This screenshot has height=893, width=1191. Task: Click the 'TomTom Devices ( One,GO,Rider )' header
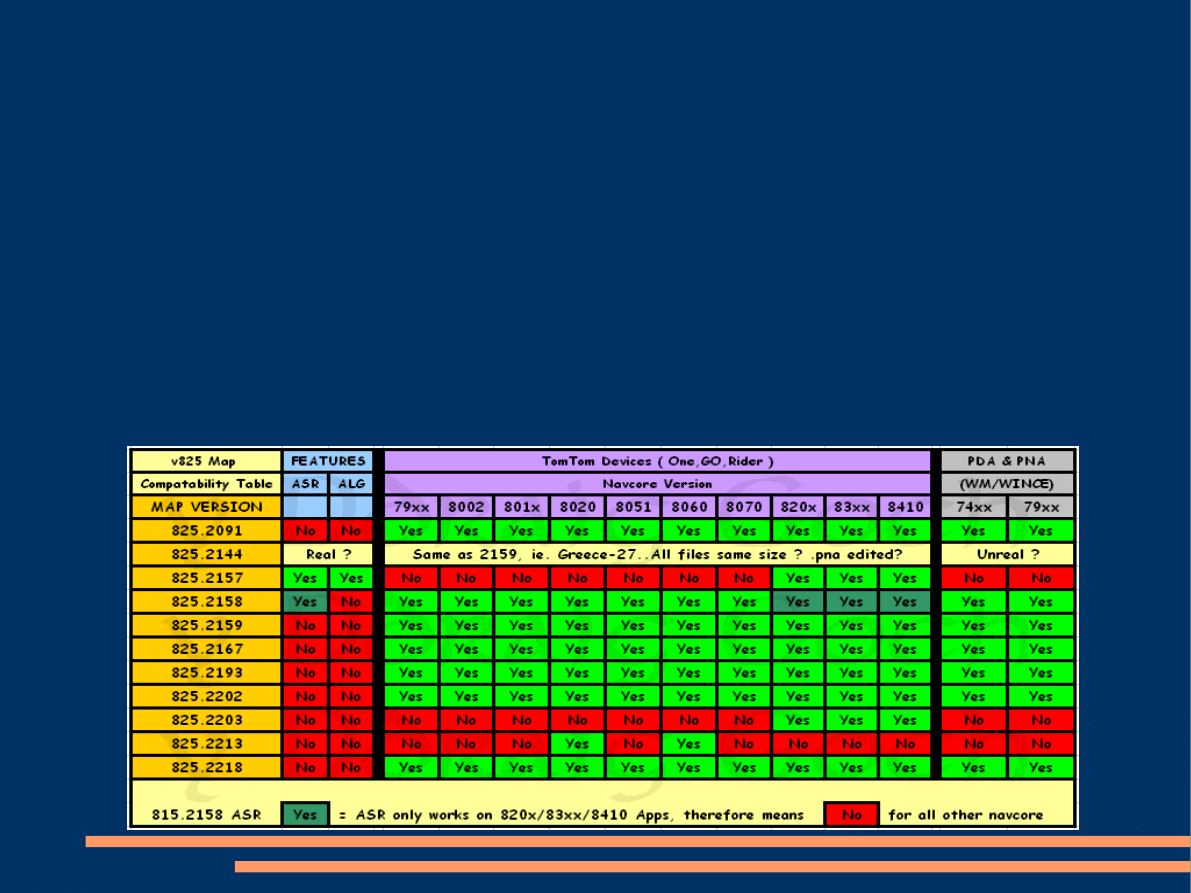pyautogui.click(x=657, y=461)
